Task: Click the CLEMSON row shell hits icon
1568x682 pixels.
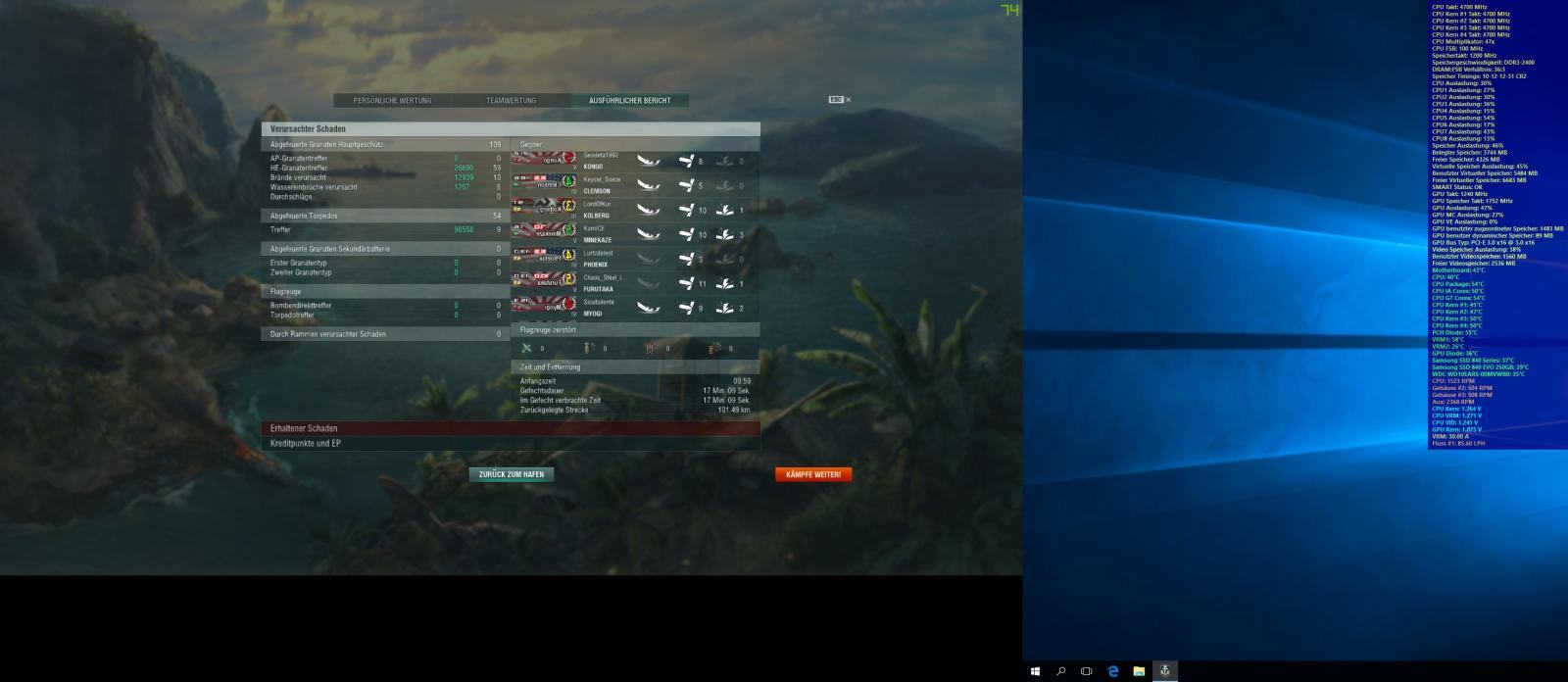Action: [686, 185]
